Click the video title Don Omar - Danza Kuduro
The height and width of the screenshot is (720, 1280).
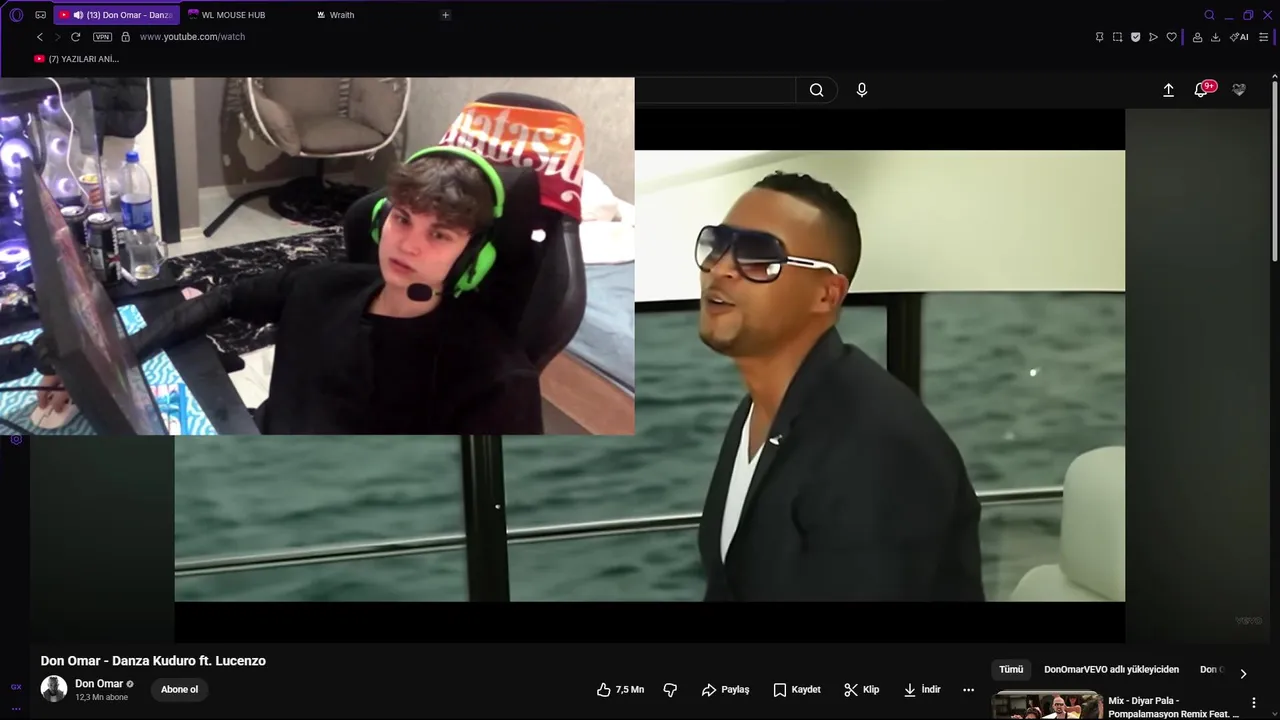pyautogui.click(x=153, y=661)
